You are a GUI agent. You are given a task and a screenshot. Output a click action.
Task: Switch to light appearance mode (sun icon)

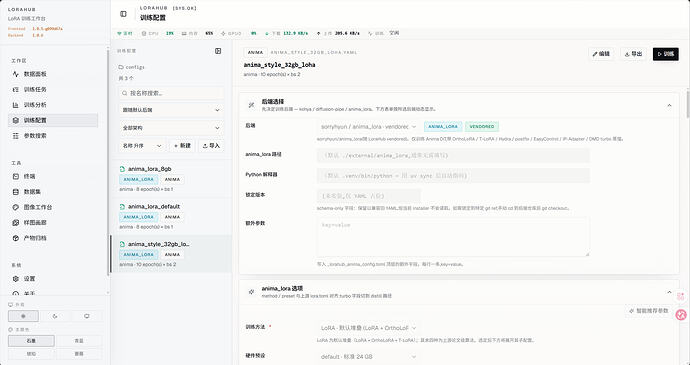coord(23,316)
